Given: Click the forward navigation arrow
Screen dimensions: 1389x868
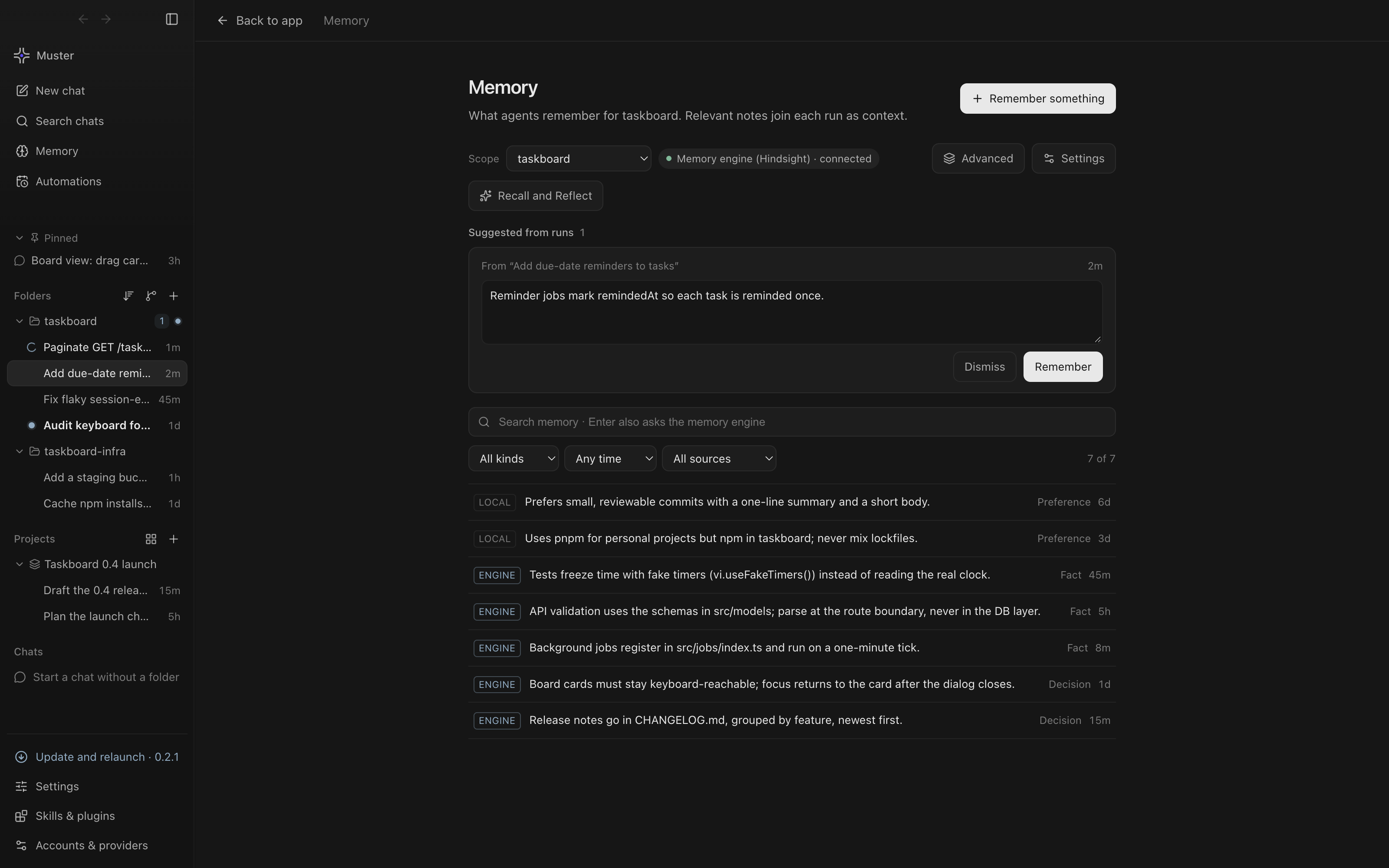Looking at the screenshot, I should tap(106, 20).
